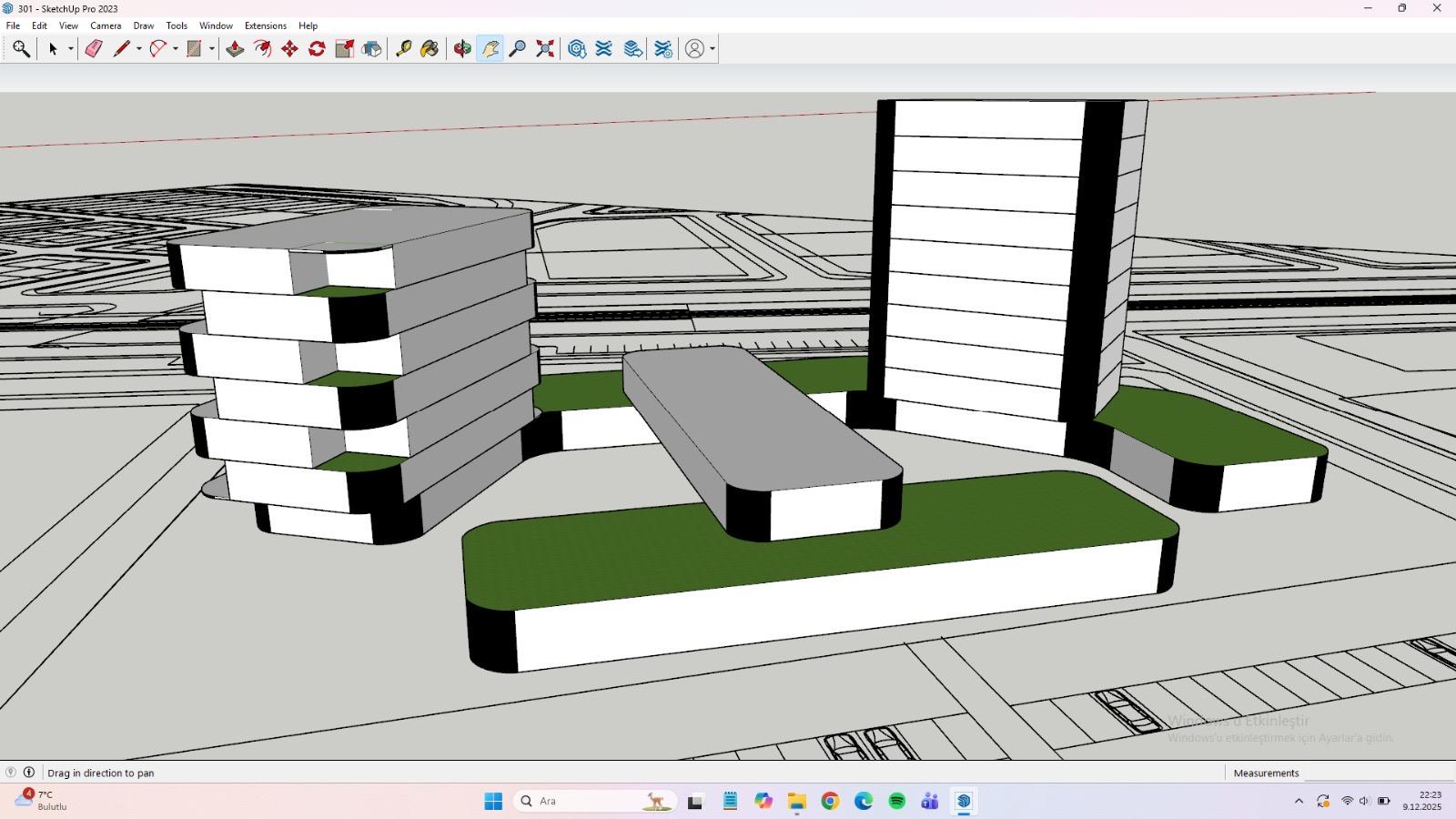The image size is (1456, 819).
Task: Select the Eraser tool
Action: click(94, 49)
